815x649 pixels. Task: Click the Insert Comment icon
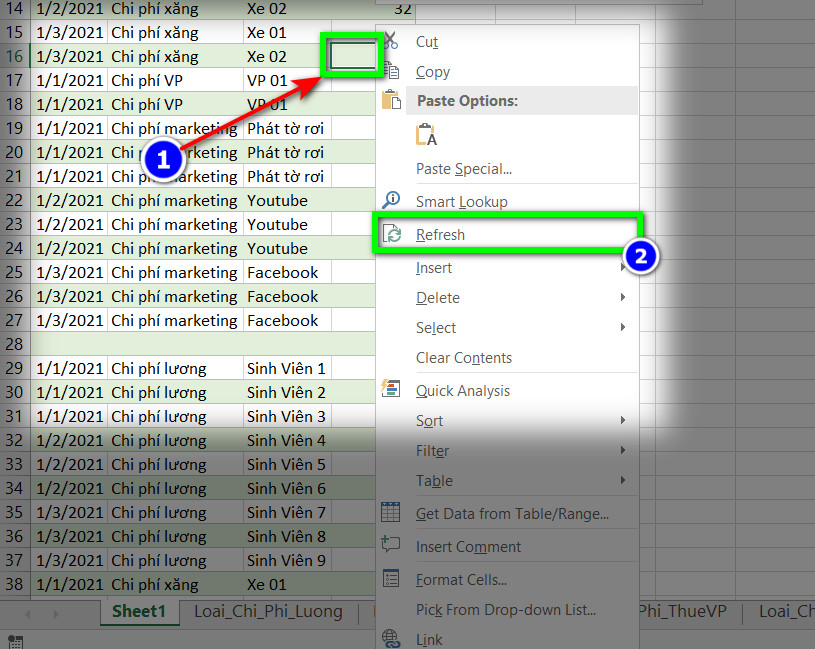(390, 545)
